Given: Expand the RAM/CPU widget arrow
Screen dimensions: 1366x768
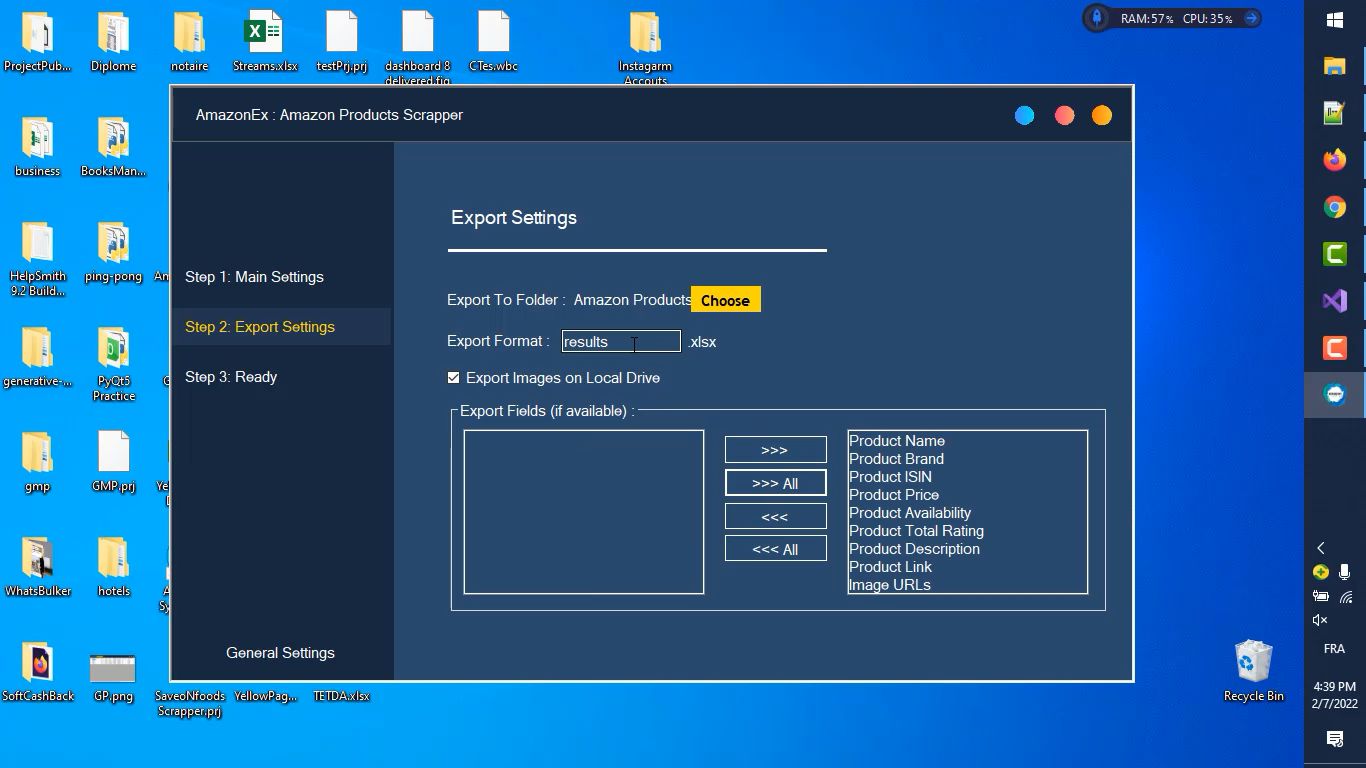Looking at the screenshot, I should [1250, 18].
